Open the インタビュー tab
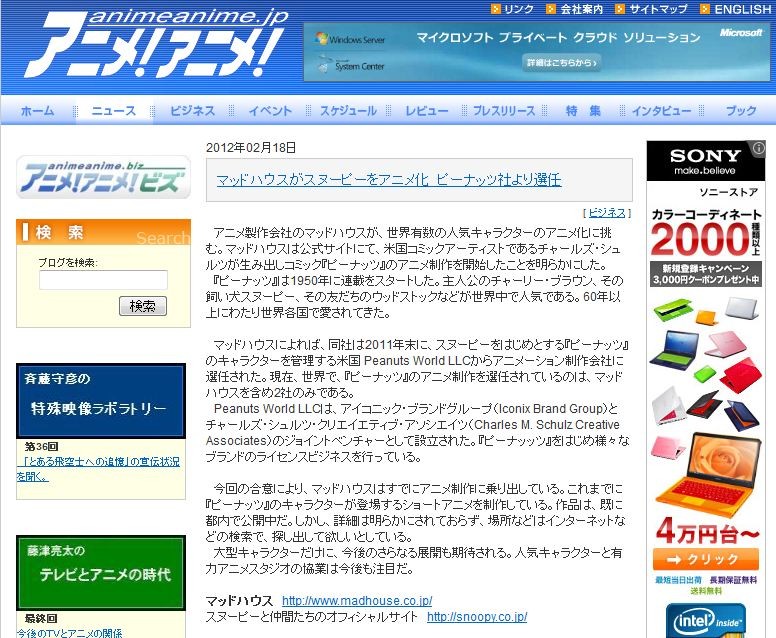The height and width of the screenshot is (638, 776). (x=662, y=110)
